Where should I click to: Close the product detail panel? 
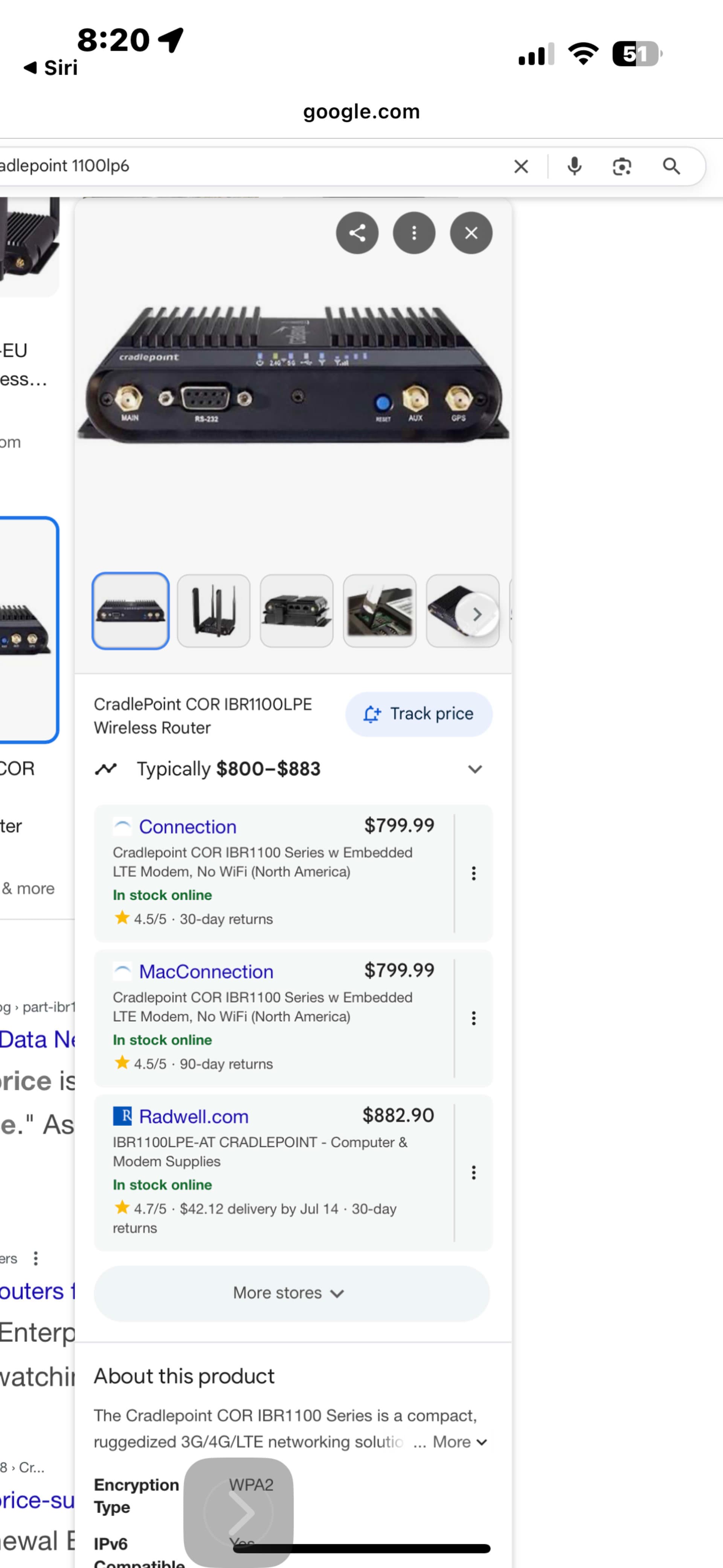(x=470, y=233)
